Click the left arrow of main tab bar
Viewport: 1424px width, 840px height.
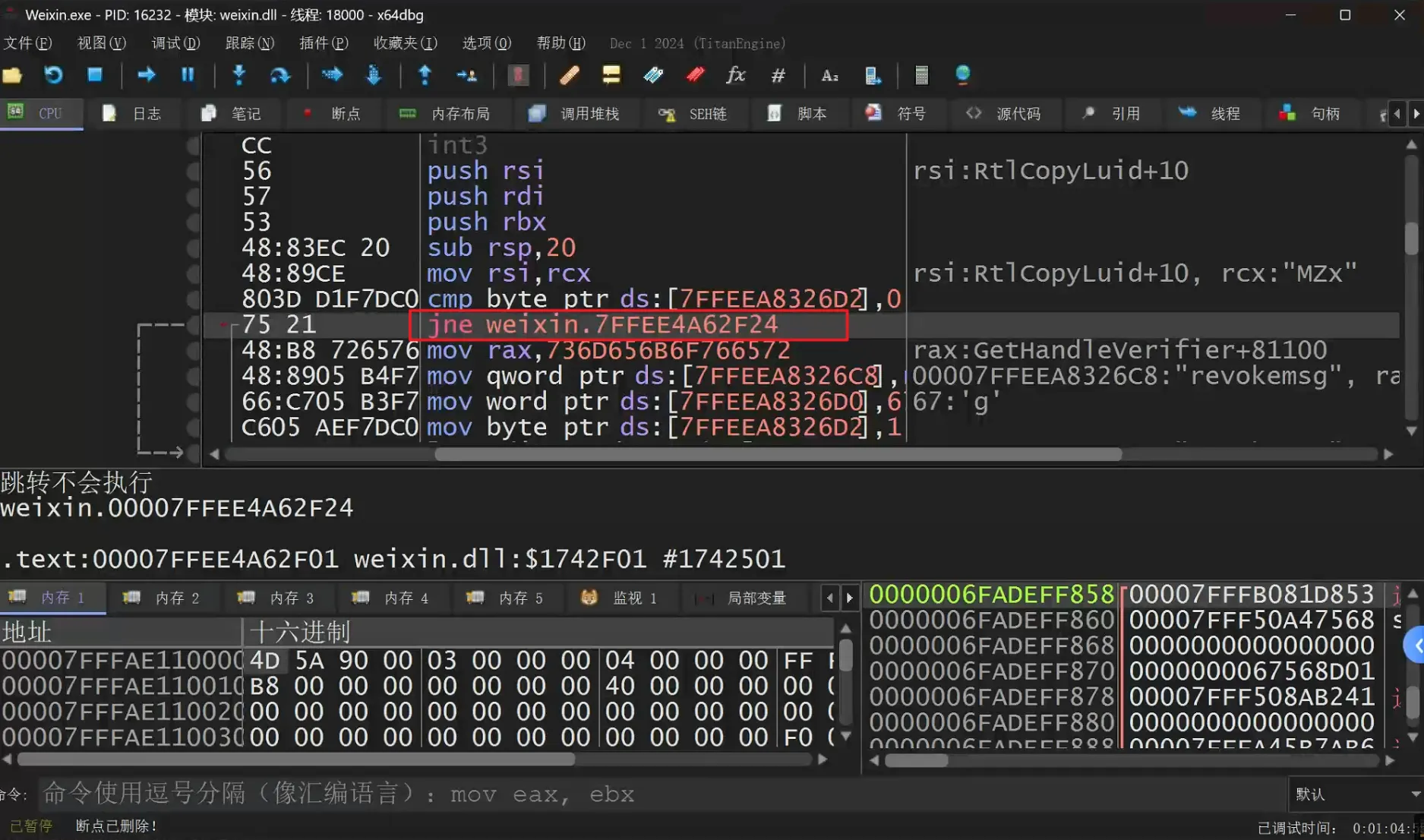coord(1397,114)
